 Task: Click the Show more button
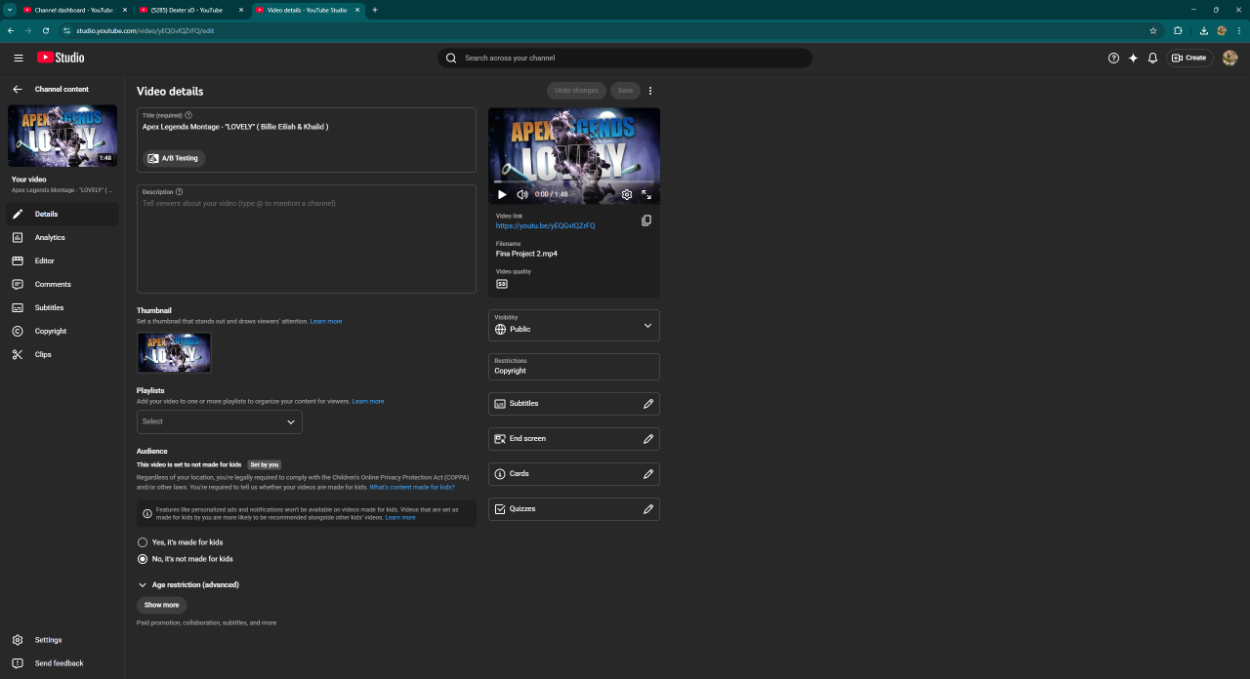(161, 605)
